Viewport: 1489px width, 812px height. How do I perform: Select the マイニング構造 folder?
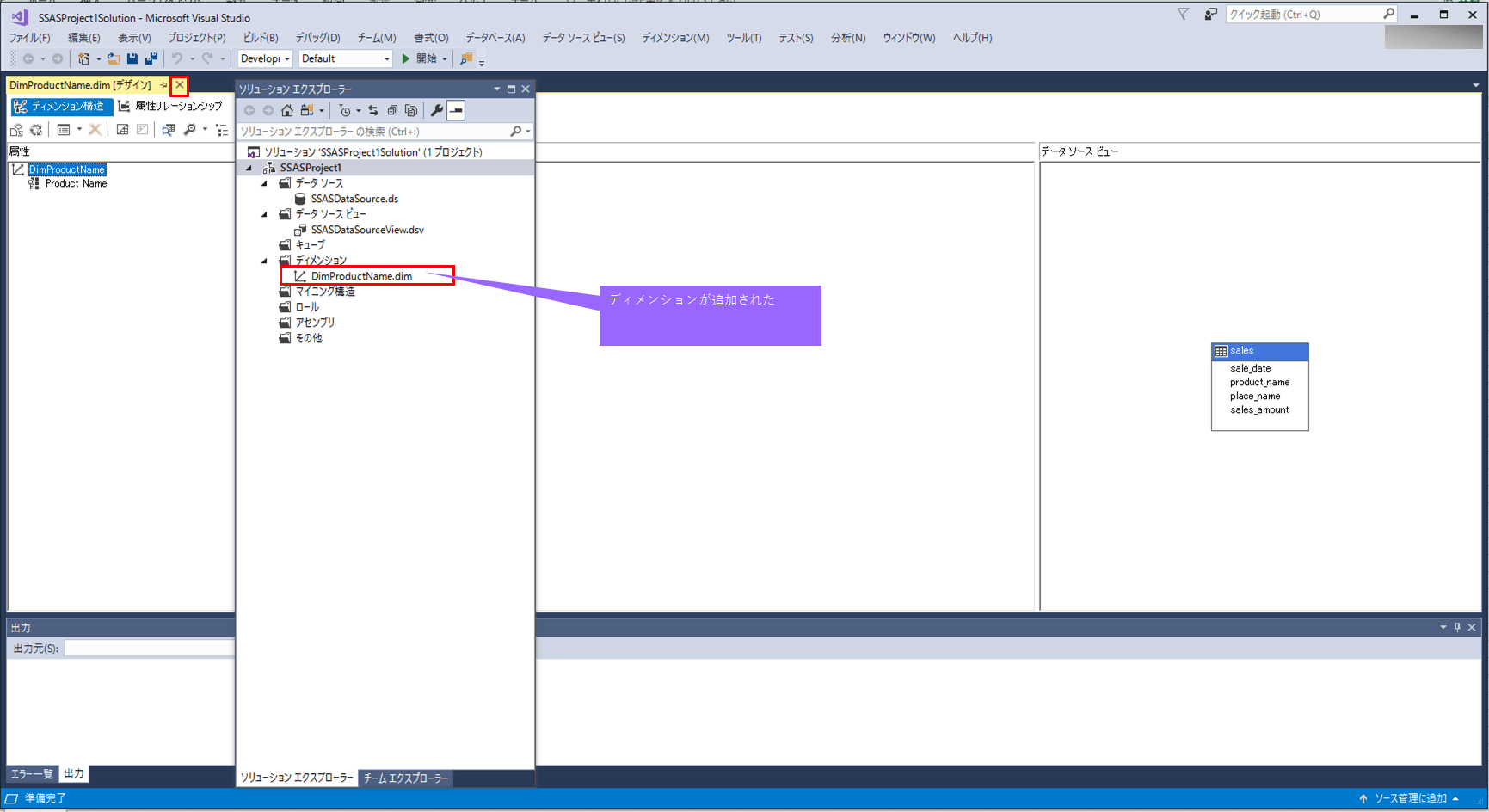click(317, 292)
